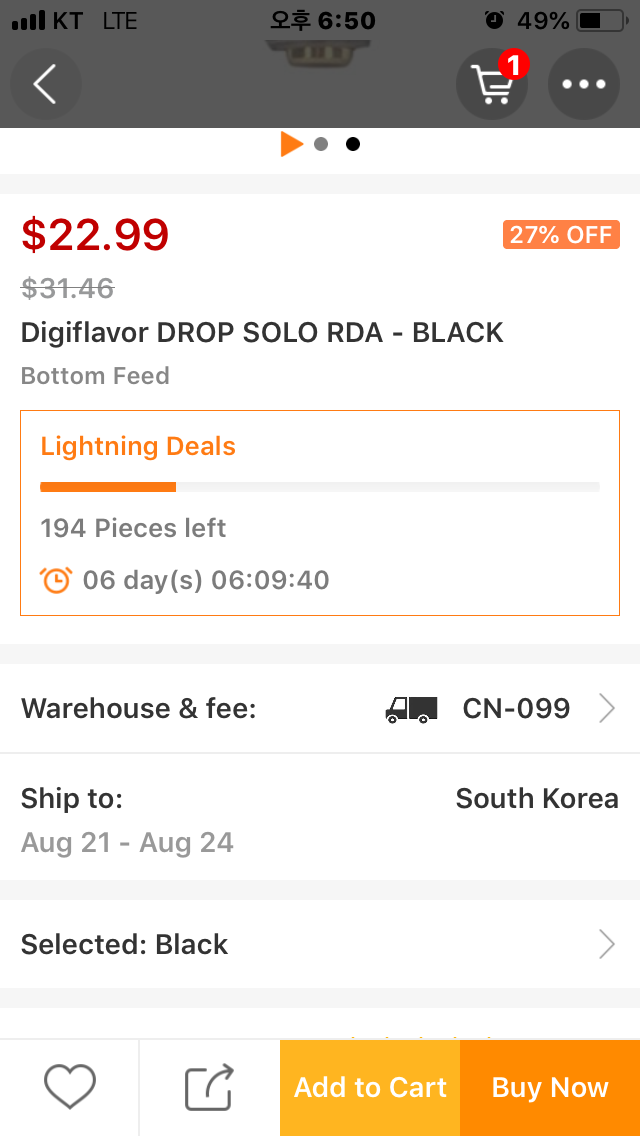Expand the Selected: Black options chevron
The image size is (640, 1136).
point(607,944)
